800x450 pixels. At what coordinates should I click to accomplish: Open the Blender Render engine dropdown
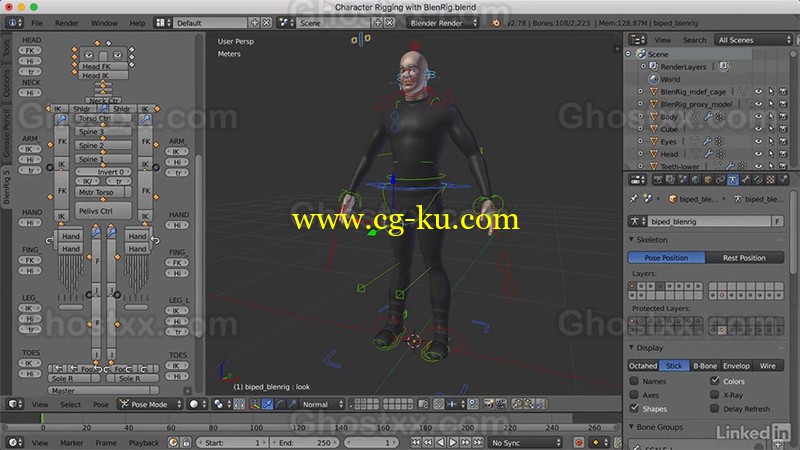point(442,22)
